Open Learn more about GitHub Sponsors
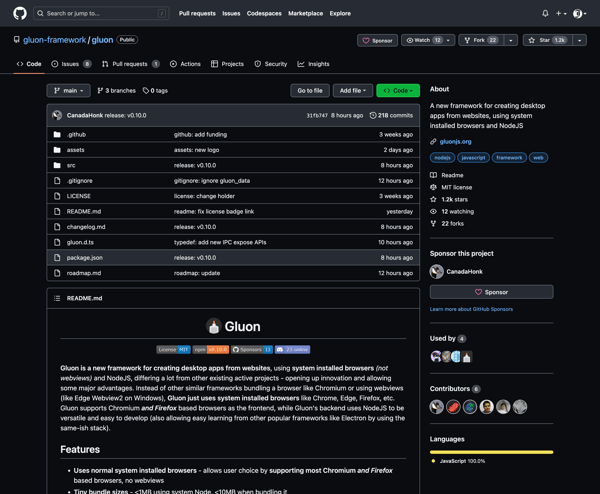 (471, 309)
